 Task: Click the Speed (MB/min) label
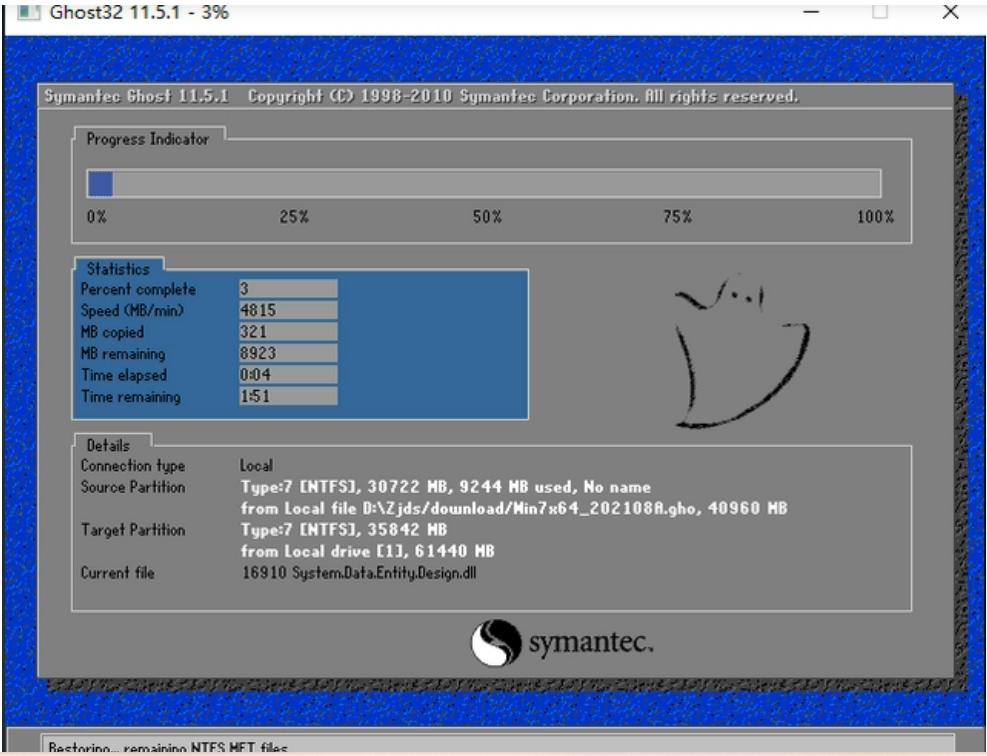click(x=132, y=311)
